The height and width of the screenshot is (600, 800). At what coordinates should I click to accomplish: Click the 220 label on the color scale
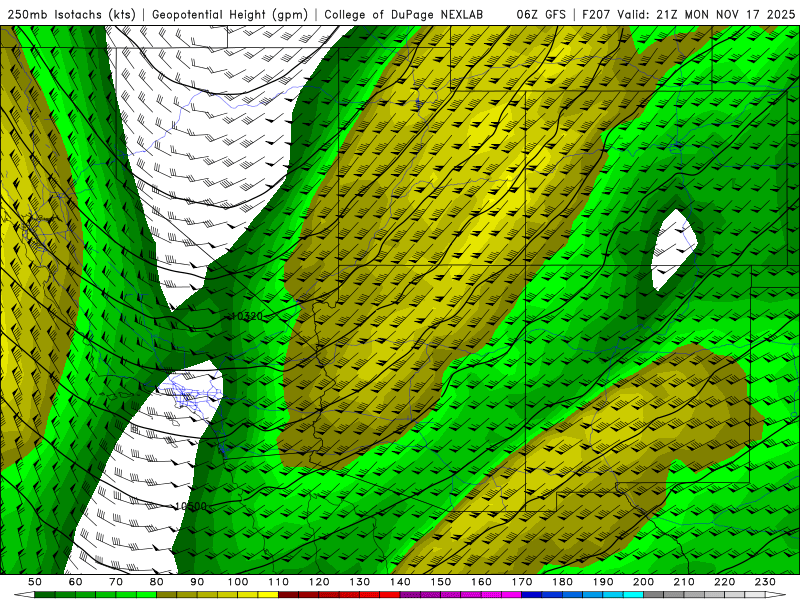click(x=724, y=582)
